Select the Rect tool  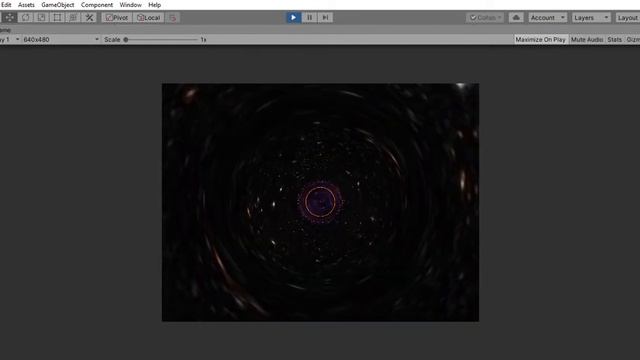point(57,18)
